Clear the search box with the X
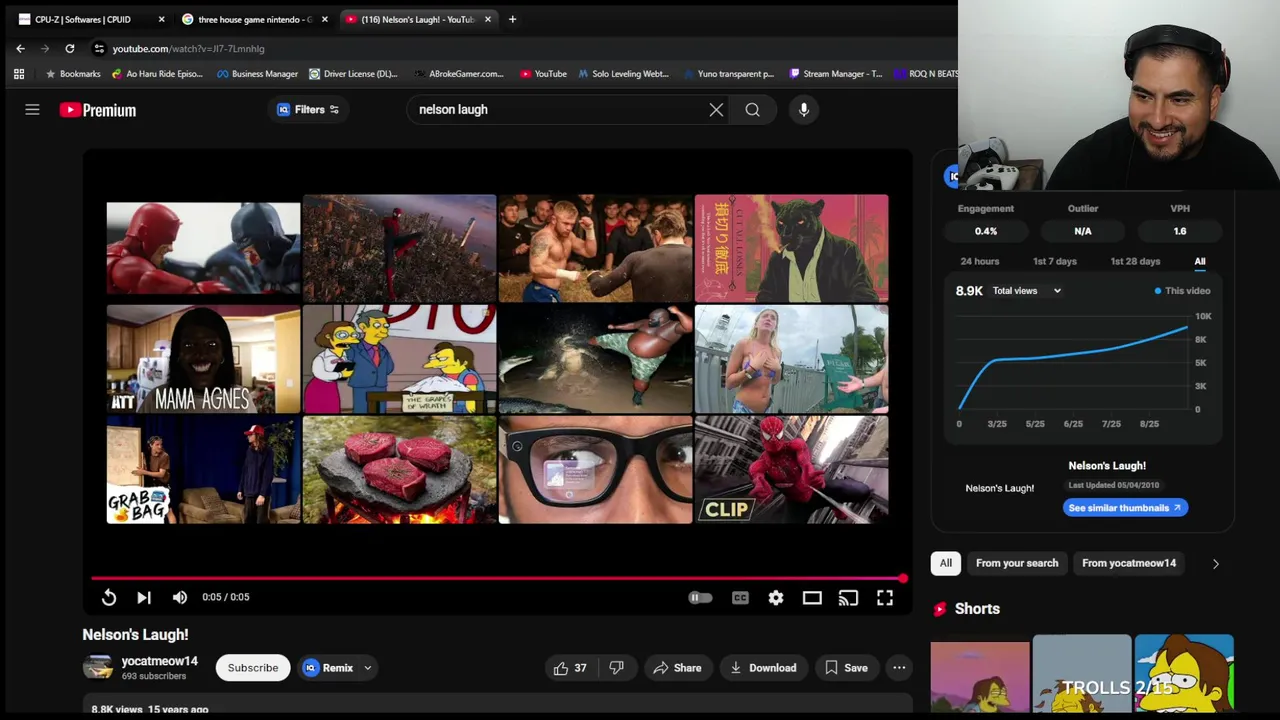This screenshot has height=720, width=1280. point(716,110)
